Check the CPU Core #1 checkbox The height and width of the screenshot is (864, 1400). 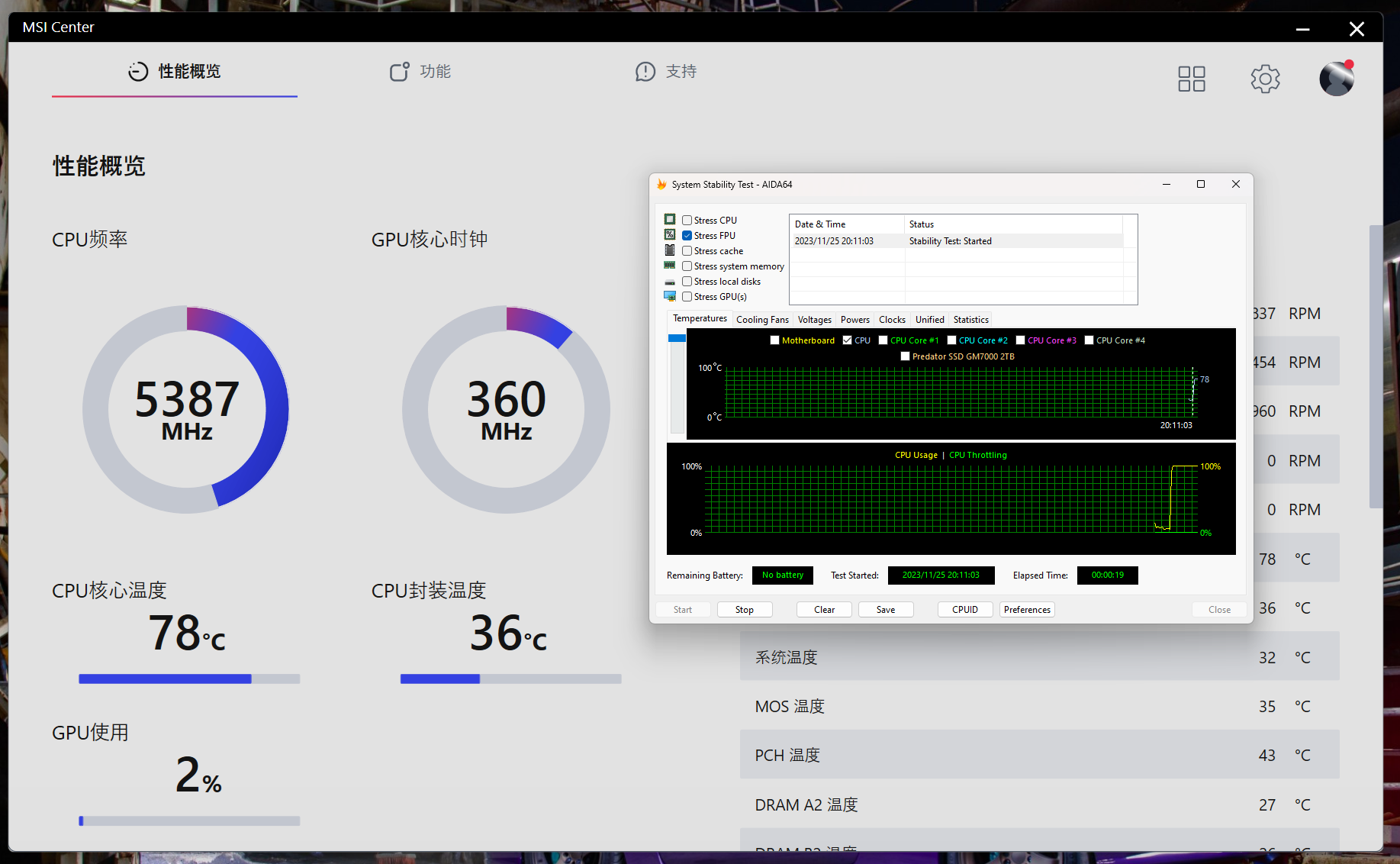point(883,340)
